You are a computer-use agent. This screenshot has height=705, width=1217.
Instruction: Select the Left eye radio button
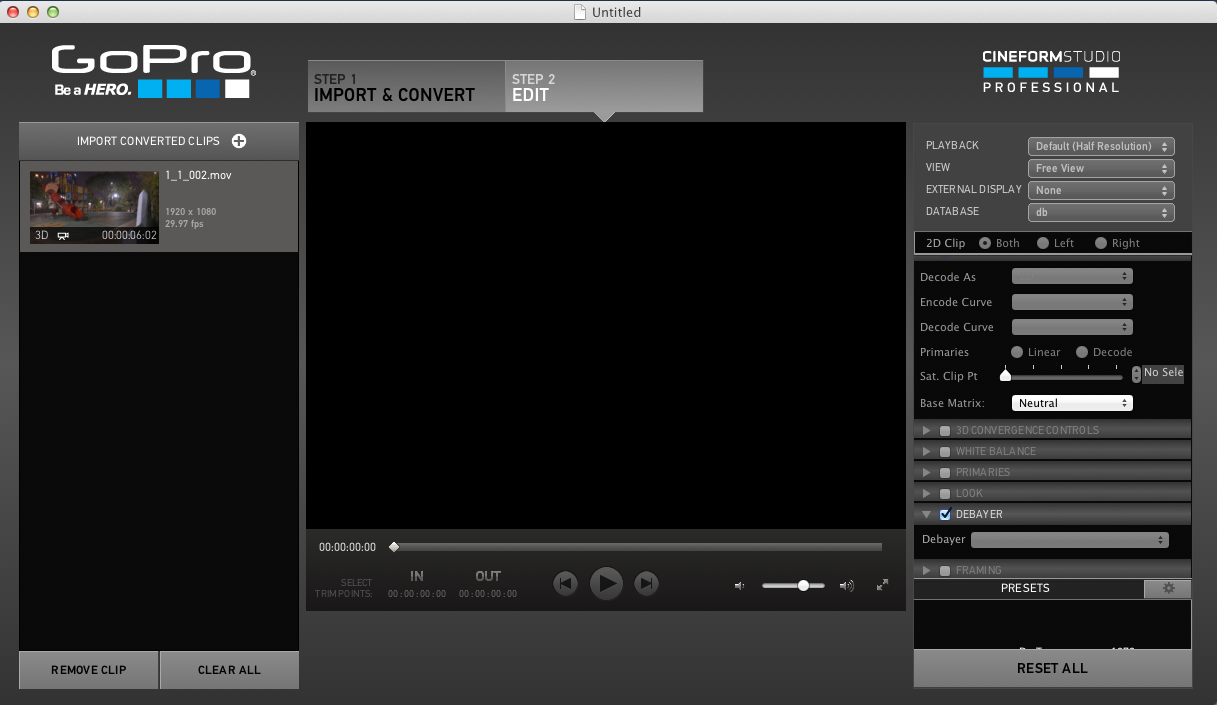(x=1043, y=243)
